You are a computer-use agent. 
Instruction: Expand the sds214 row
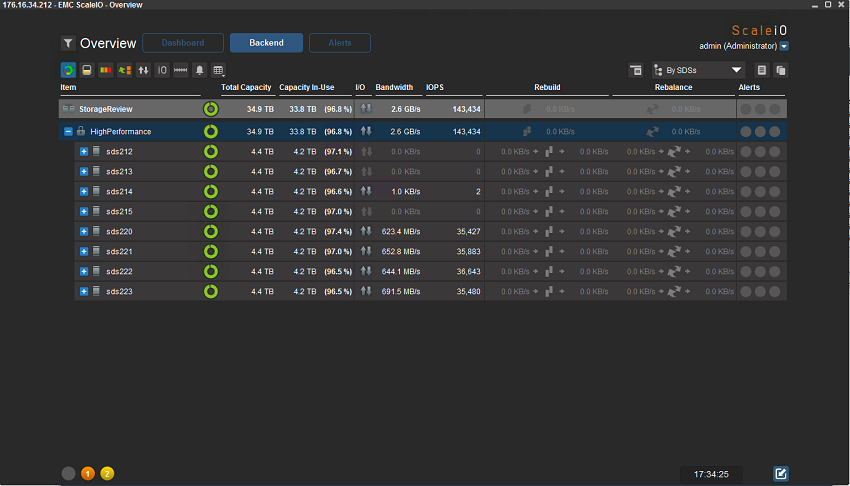pos(83,192)
